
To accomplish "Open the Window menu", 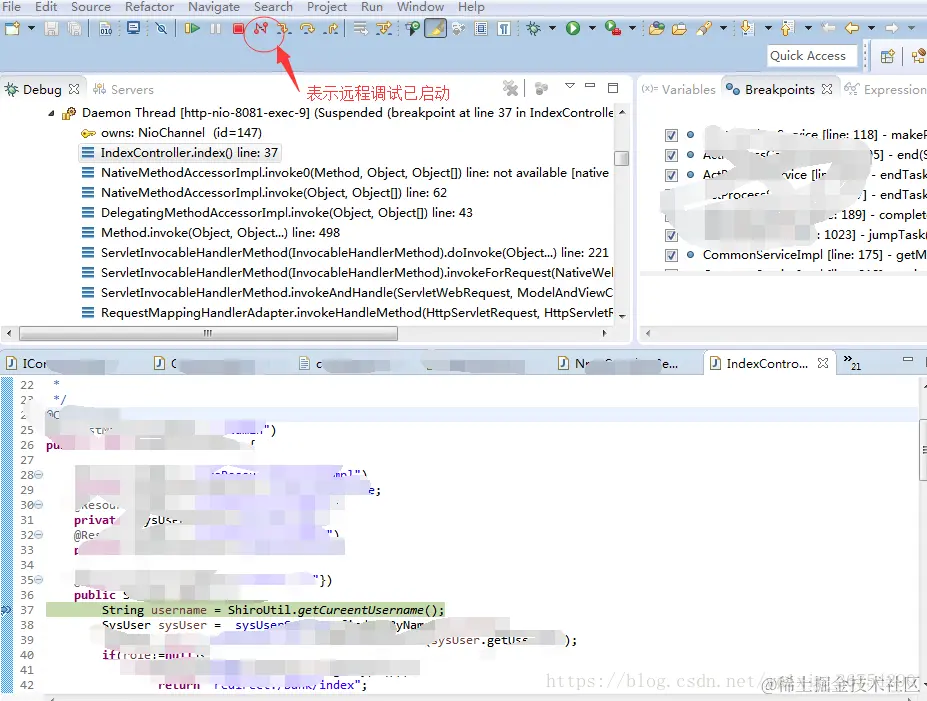I will click(x=420, y=7).
